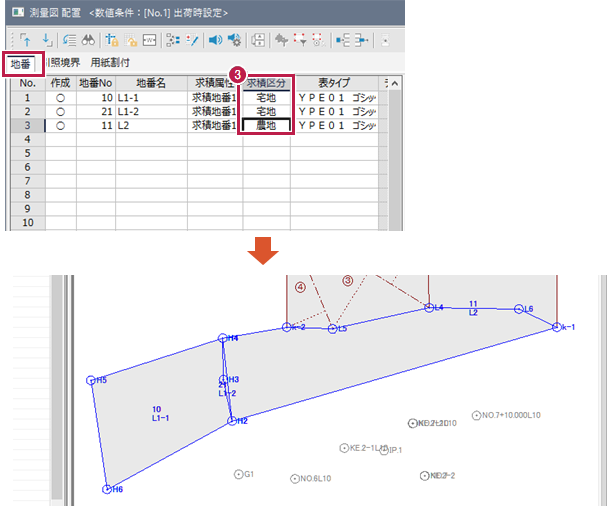Toggle the 作成 circle for row 3
Viewport: 607px width, 506px height.
60,126
